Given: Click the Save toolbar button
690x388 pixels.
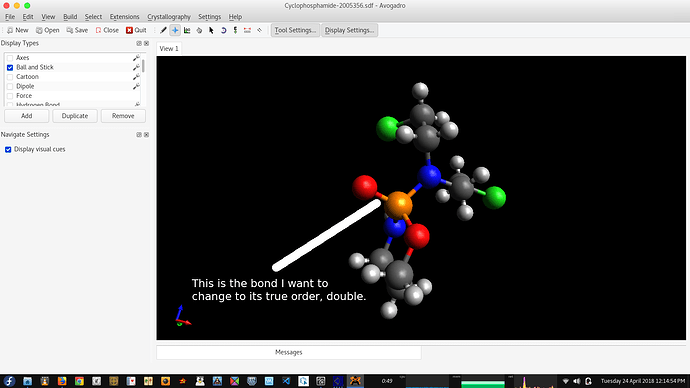Looking at the screenshot, I should point(77,30).
